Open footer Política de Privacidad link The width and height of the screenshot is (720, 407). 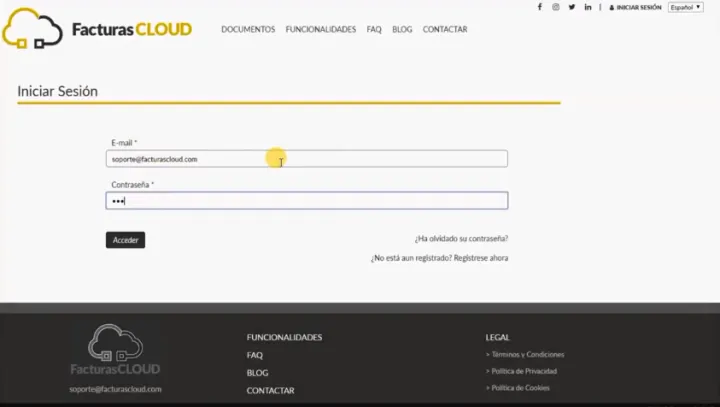524,371
